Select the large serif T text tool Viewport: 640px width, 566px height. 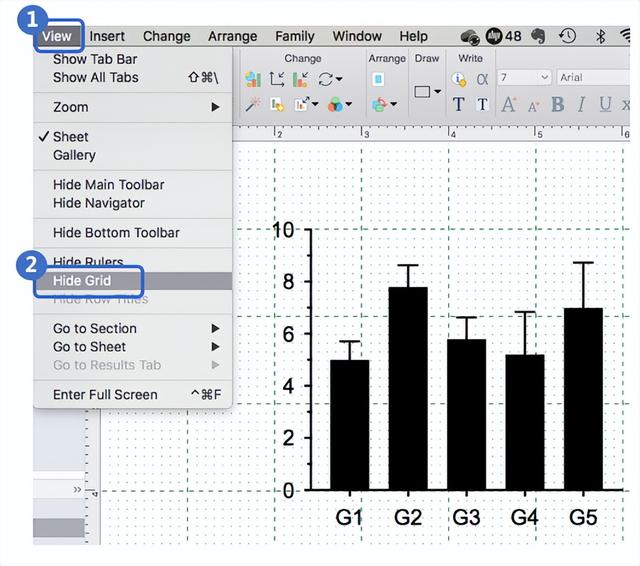(x=459, y=104)
